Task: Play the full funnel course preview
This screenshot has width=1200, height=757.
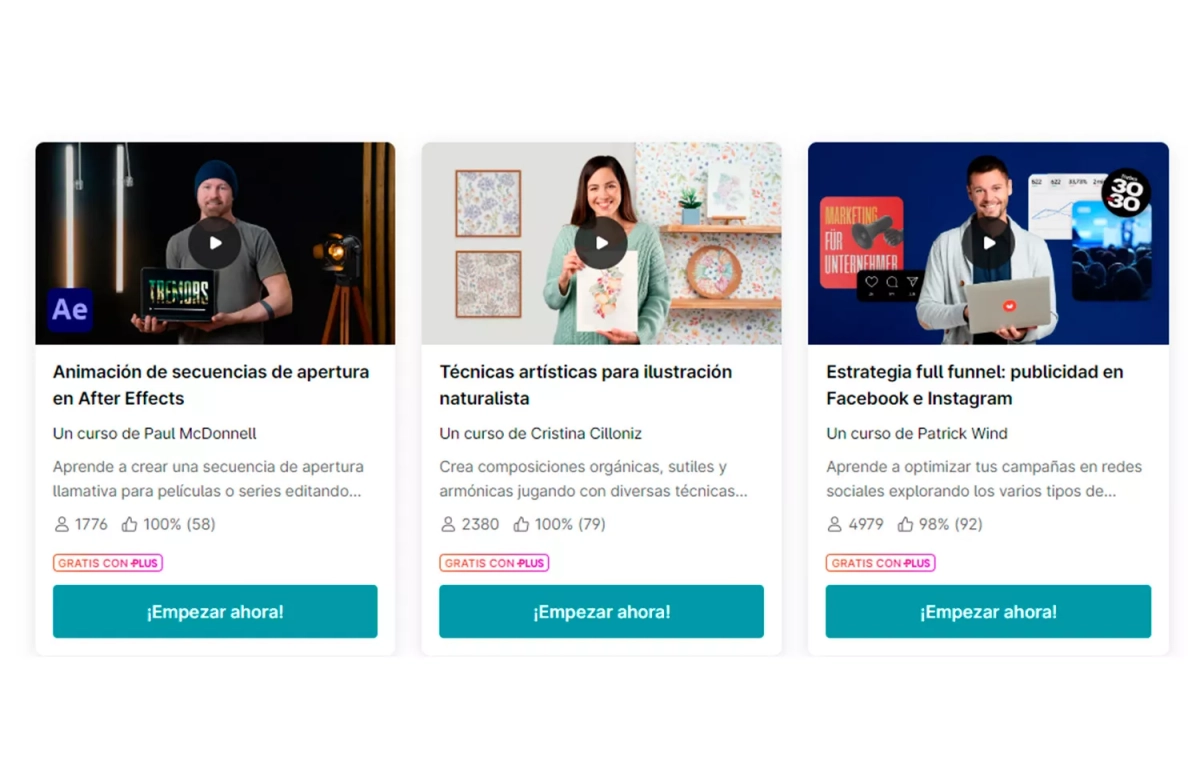Action: tap(988, 243)
